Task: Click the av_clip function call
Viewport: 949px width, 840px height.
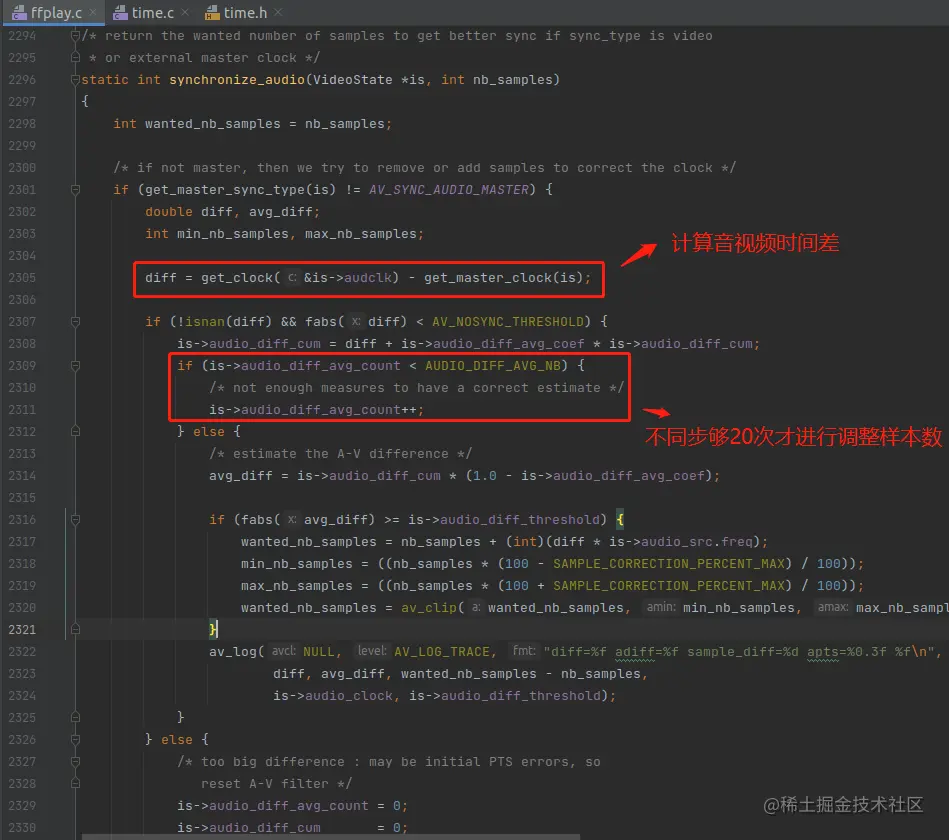Action: [429, 608]
